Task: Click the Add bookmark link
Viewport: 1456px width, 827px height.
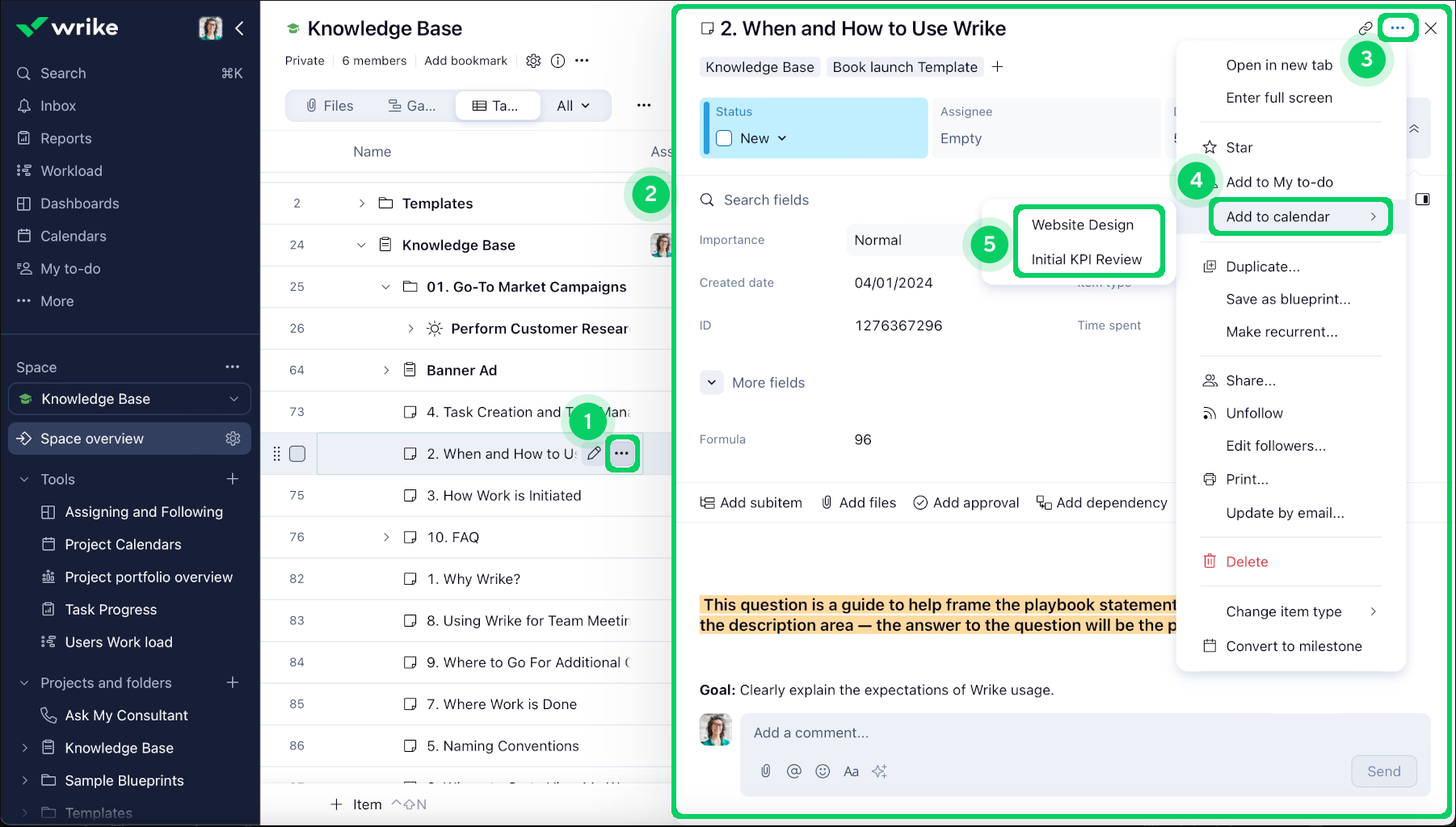Action: 466,61
